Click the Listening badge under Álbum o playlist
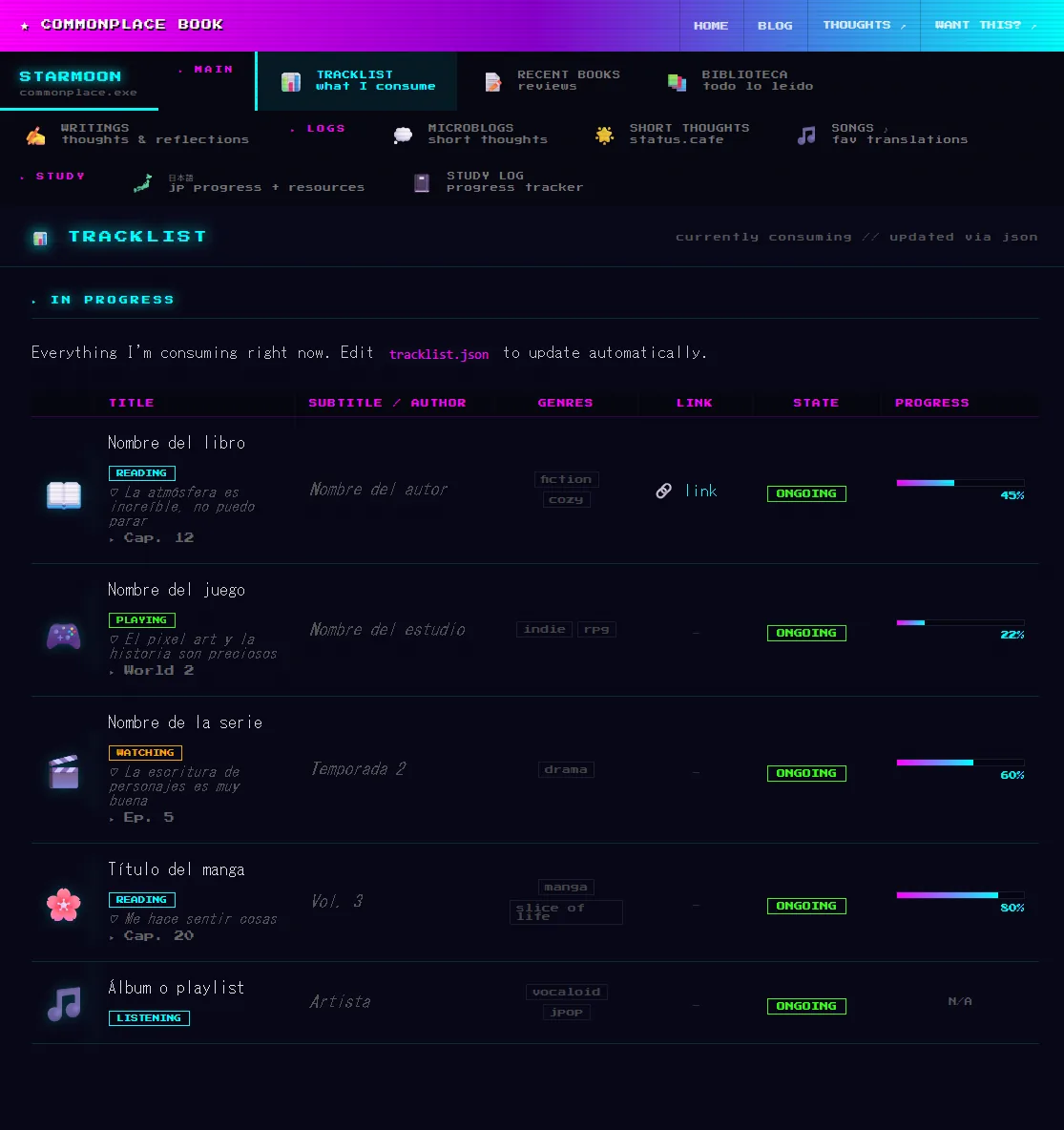This screenshot has width=1064, height=1130. 149,1017
